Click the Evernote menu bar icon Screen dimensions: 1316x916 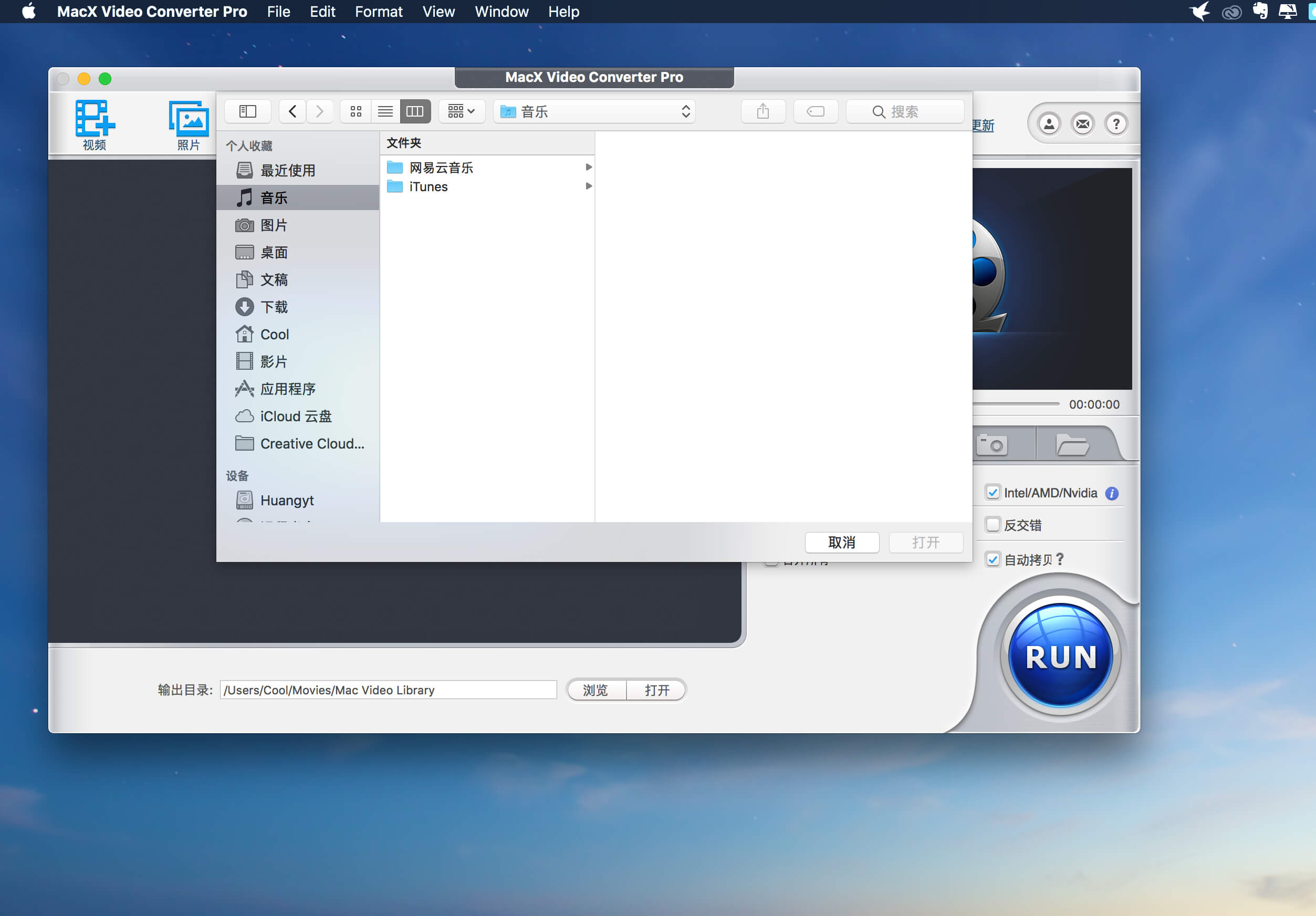tap(1260, 12)
